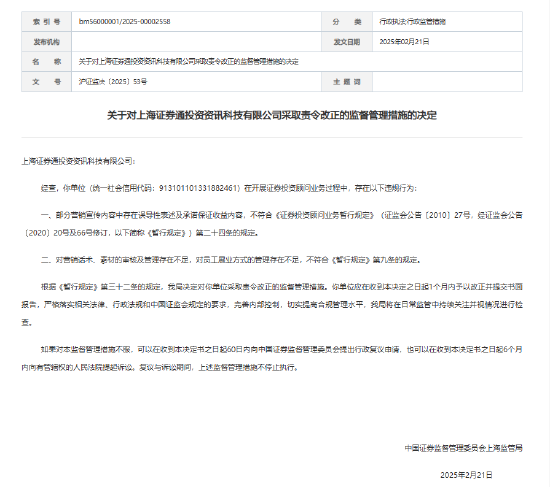Click the 名称 label cell
This screenshot has height=487, width=550.
click(46, 62)
